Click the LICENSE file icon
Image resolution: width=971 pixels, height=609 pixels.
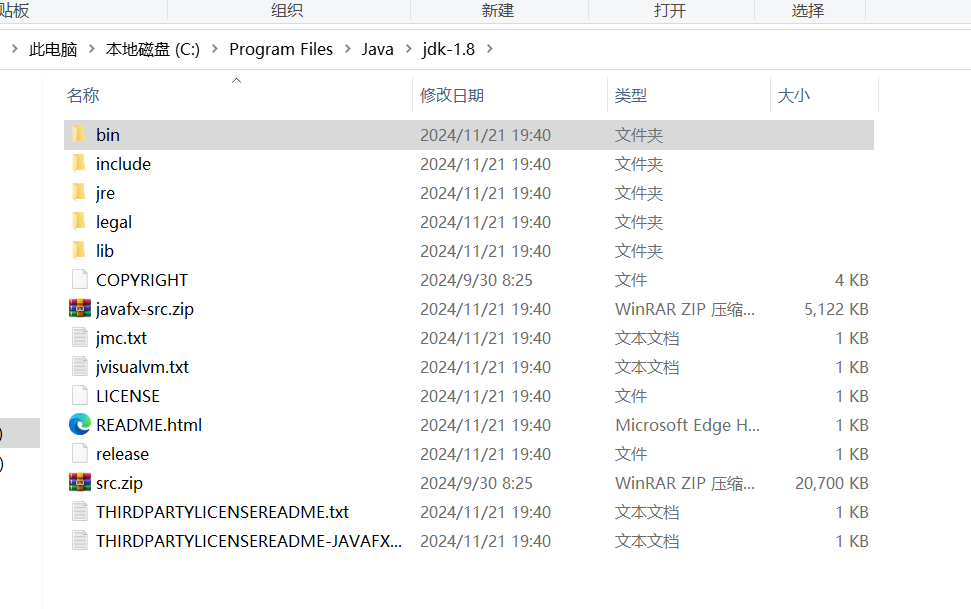(x=80, y=396)
